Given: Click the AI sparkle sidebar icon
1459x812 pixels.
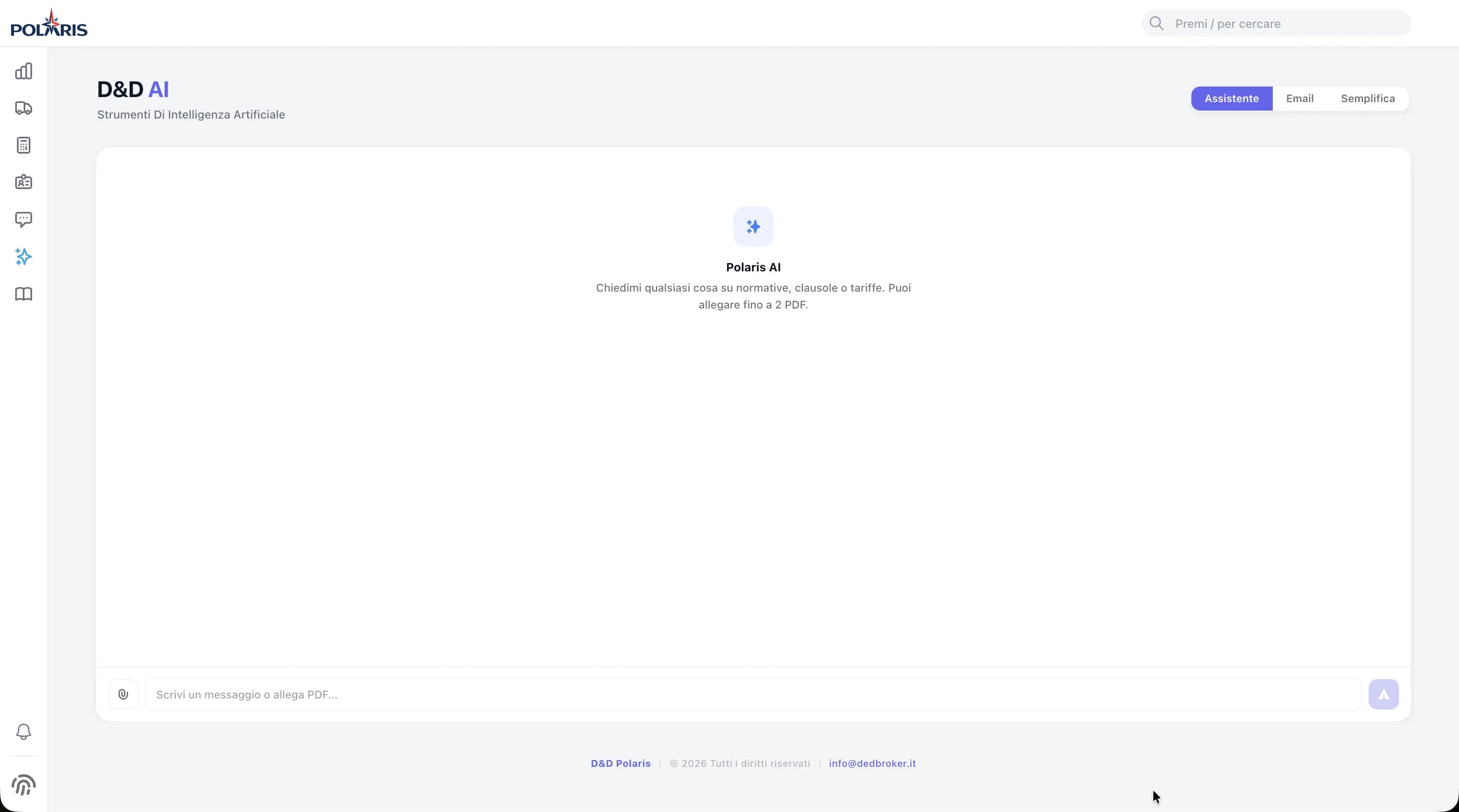Looking at the screenshot, I should (x=23, y=257).
